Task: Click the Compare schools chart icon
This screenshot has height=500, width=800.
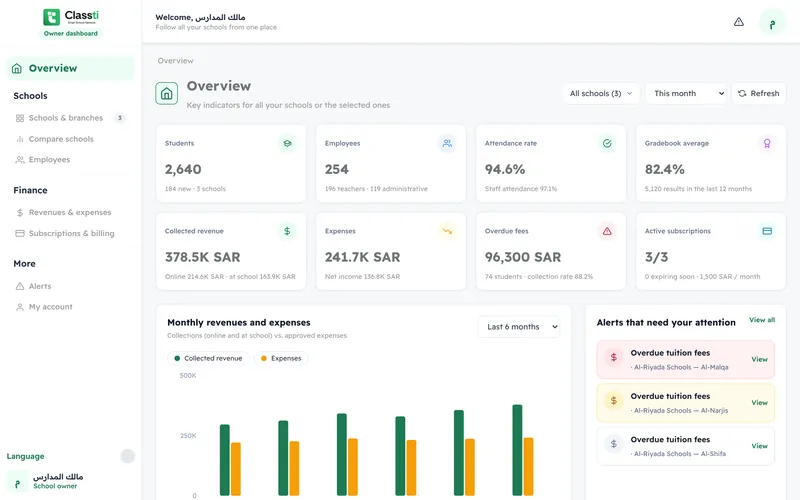Action: point(20,139)
